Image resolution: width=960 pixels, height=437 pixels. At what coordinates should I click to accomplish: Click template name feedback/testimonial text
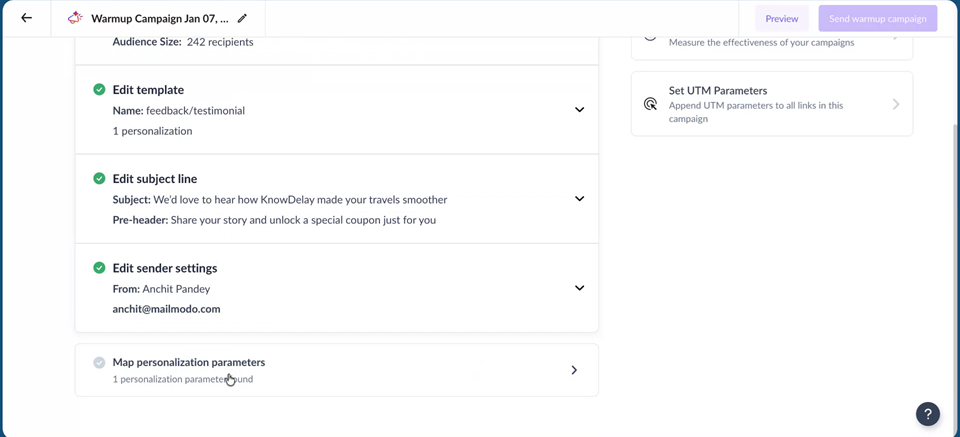coord(195,111)
